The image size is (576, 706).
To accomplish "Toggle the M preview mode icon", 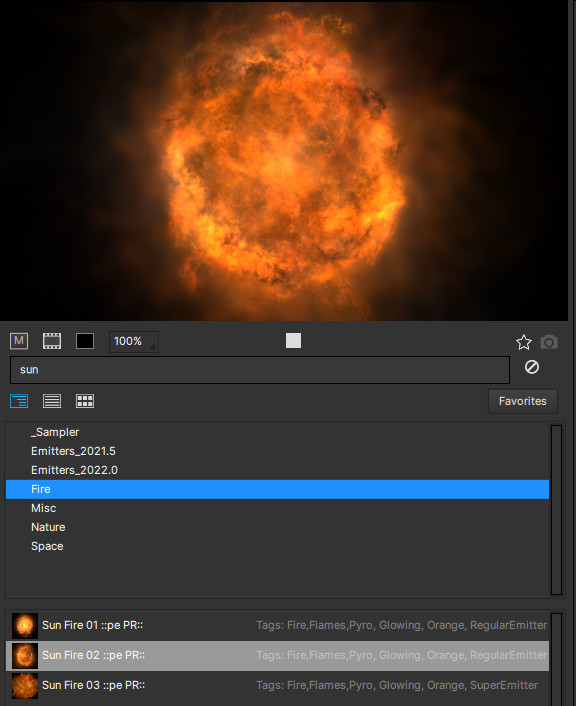I will (19, 341).
